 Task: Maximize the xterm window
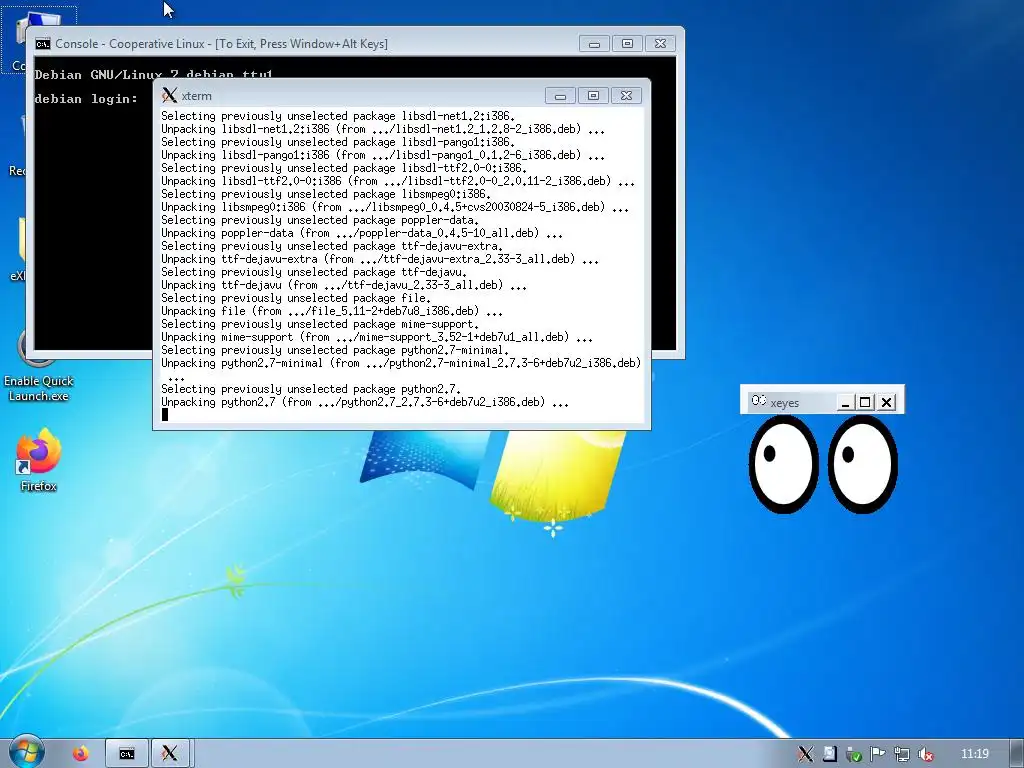tap(593, 96)
